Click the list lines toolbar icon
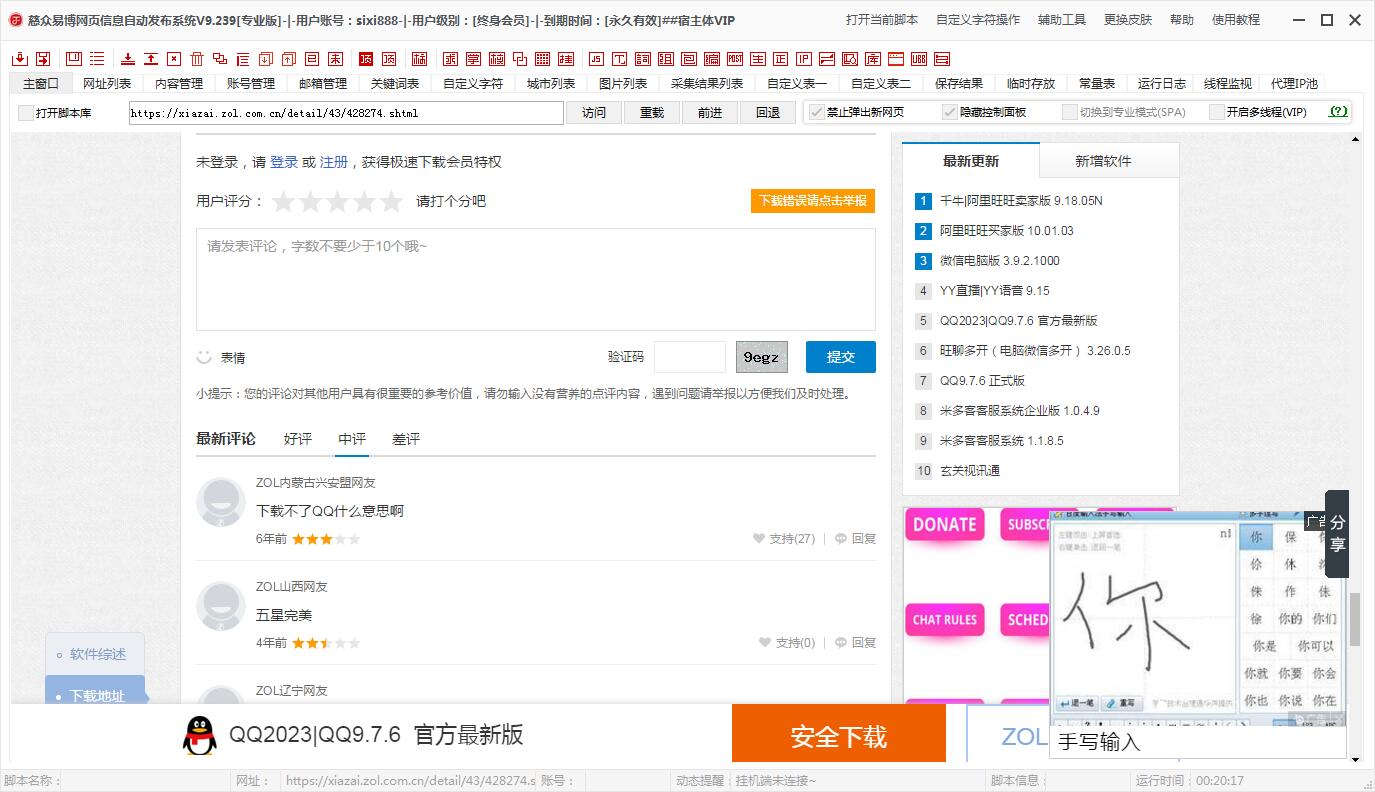This screenshot has width=1375, height=792. point(97,59)
